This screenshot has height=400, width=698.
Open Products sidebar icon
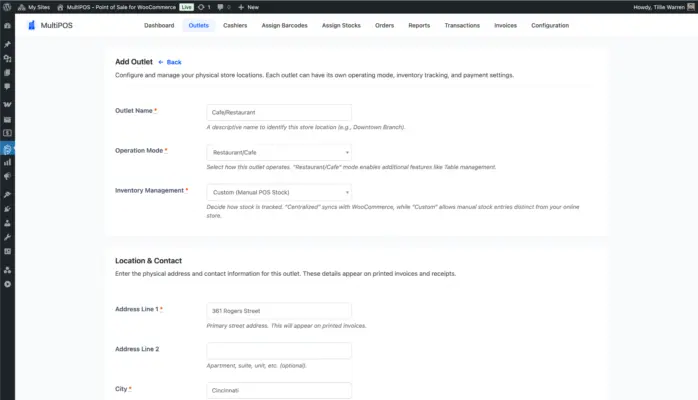[7, 119]
